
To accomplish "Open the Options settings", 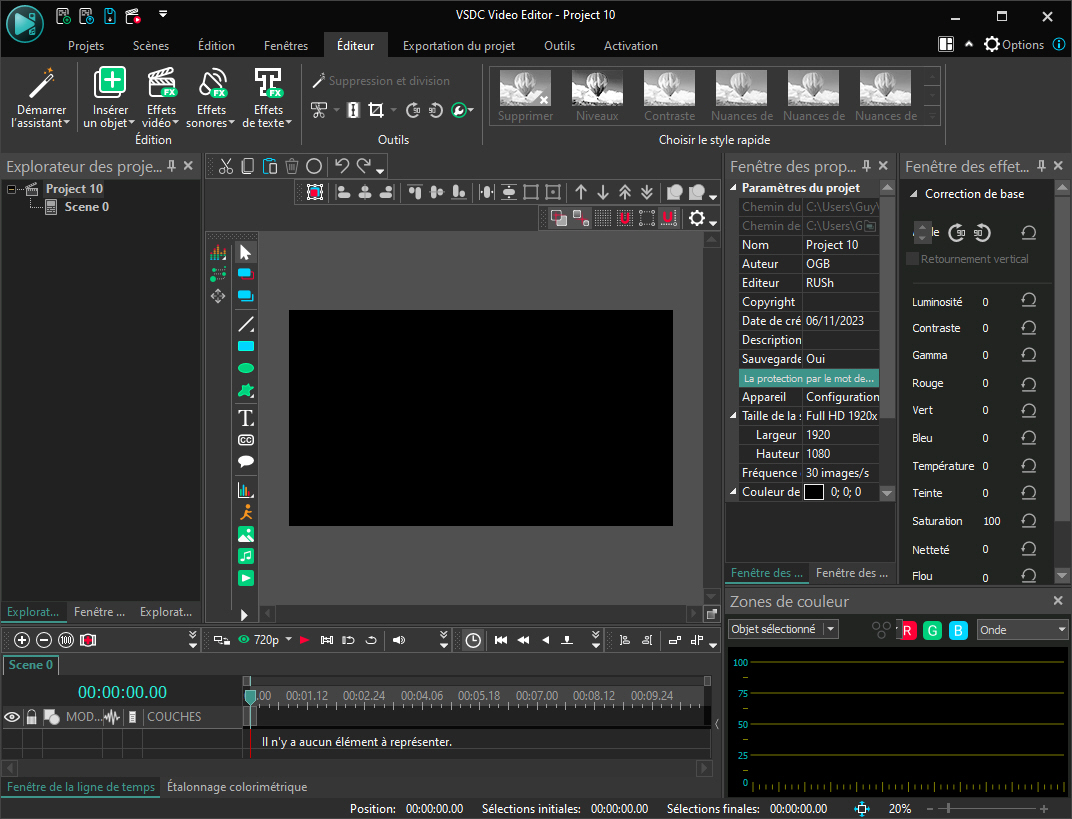I will tap(1014, 44).
